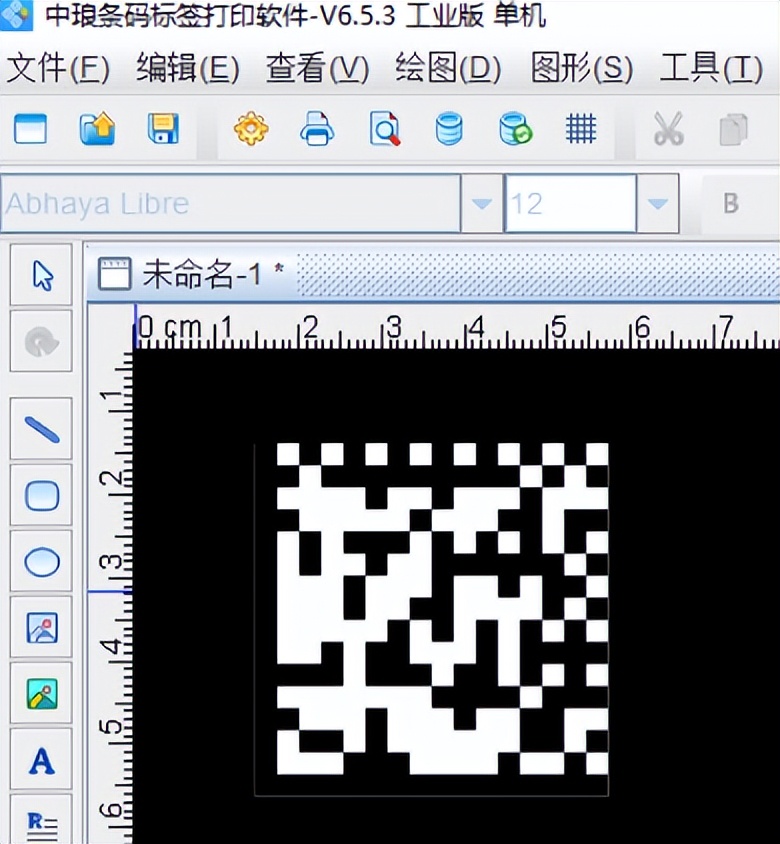780x844 pixels.
Task: Click the copy pages icon
Action: point(734,129)
